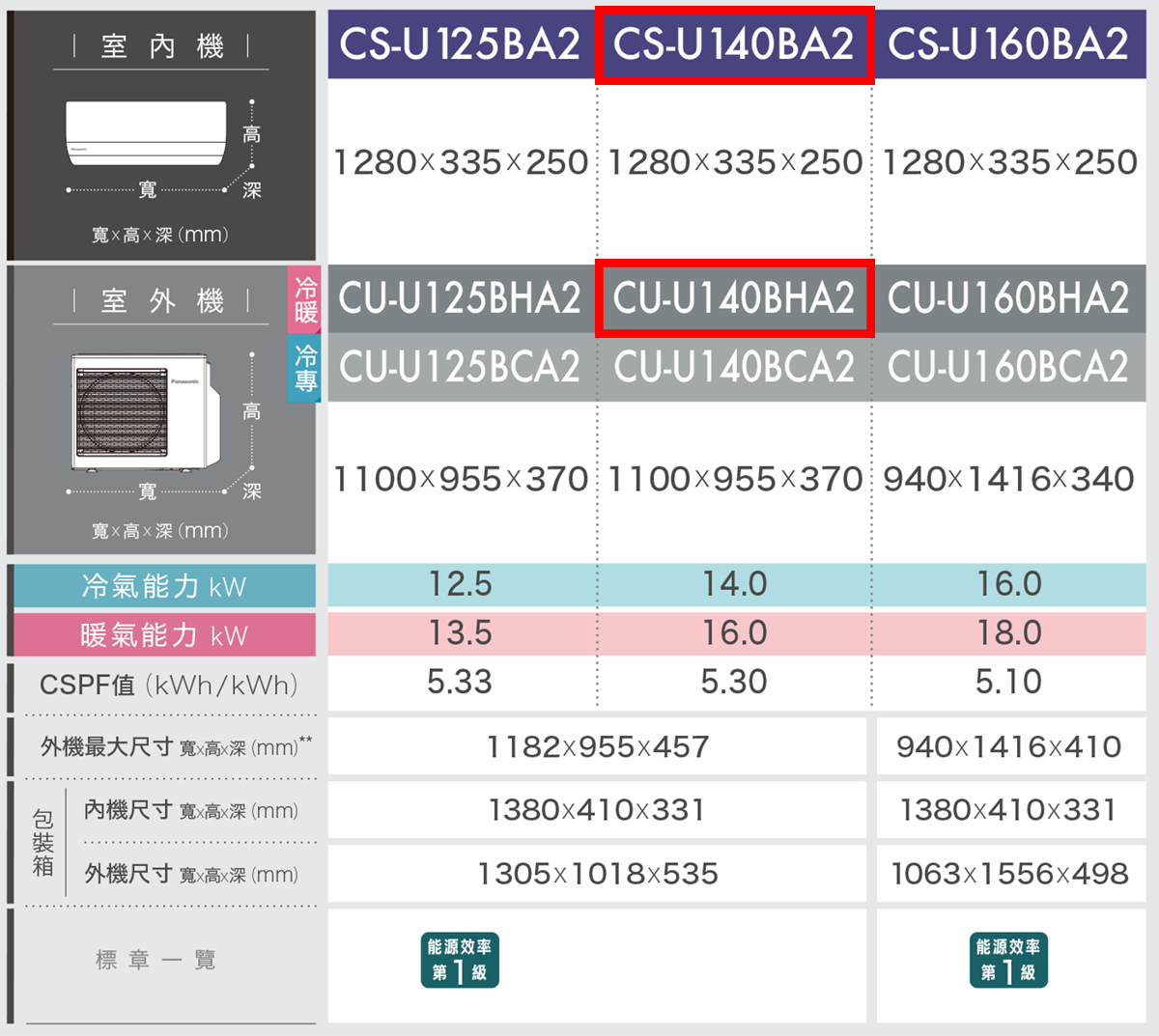
Task: Click the pink 冷暖 tag
Action: click(x=305, y=299)
